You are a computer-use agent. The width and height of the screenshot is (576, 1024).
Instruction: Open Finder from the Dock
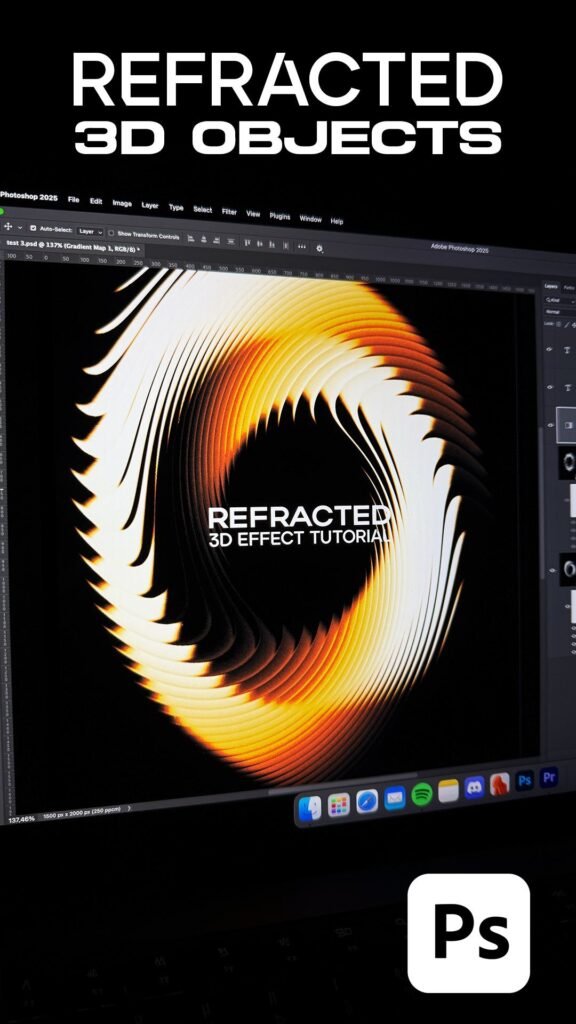click(310, 808)
